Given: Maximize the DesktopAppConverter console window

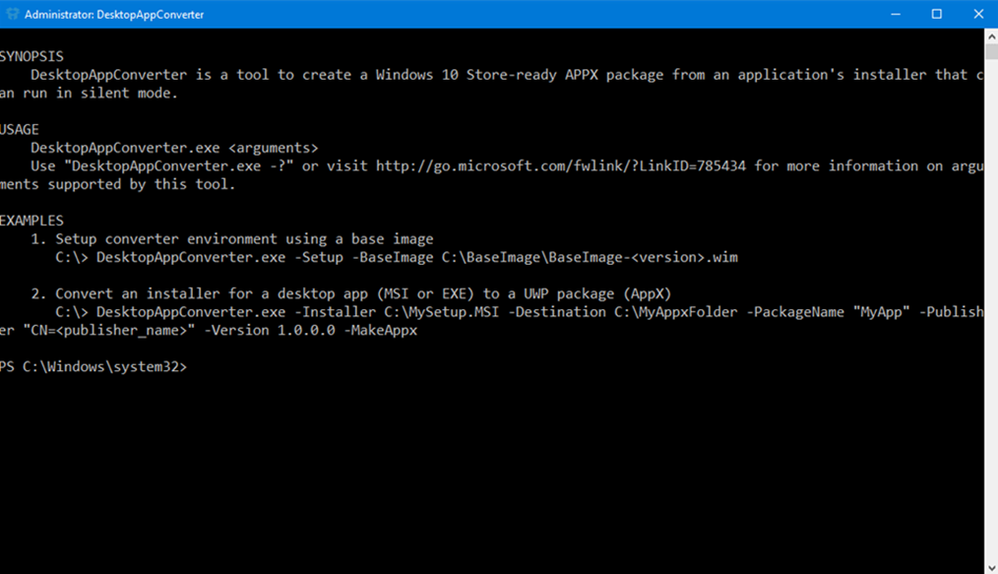Looking at the screenshot, I should coord(937,14).
